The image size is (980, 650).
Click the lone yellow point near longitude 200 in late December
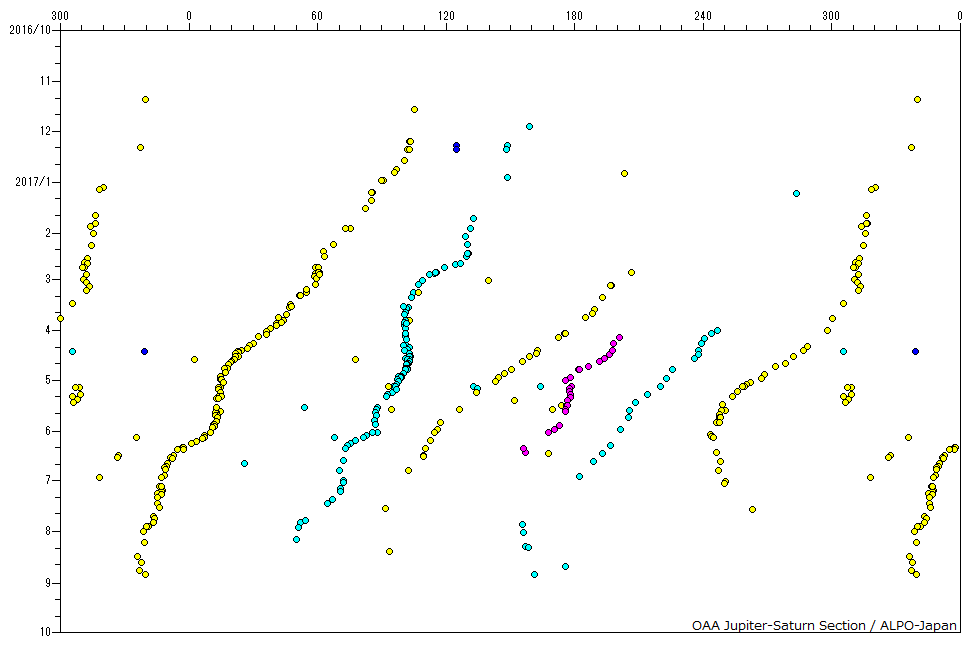click(624, 174)
